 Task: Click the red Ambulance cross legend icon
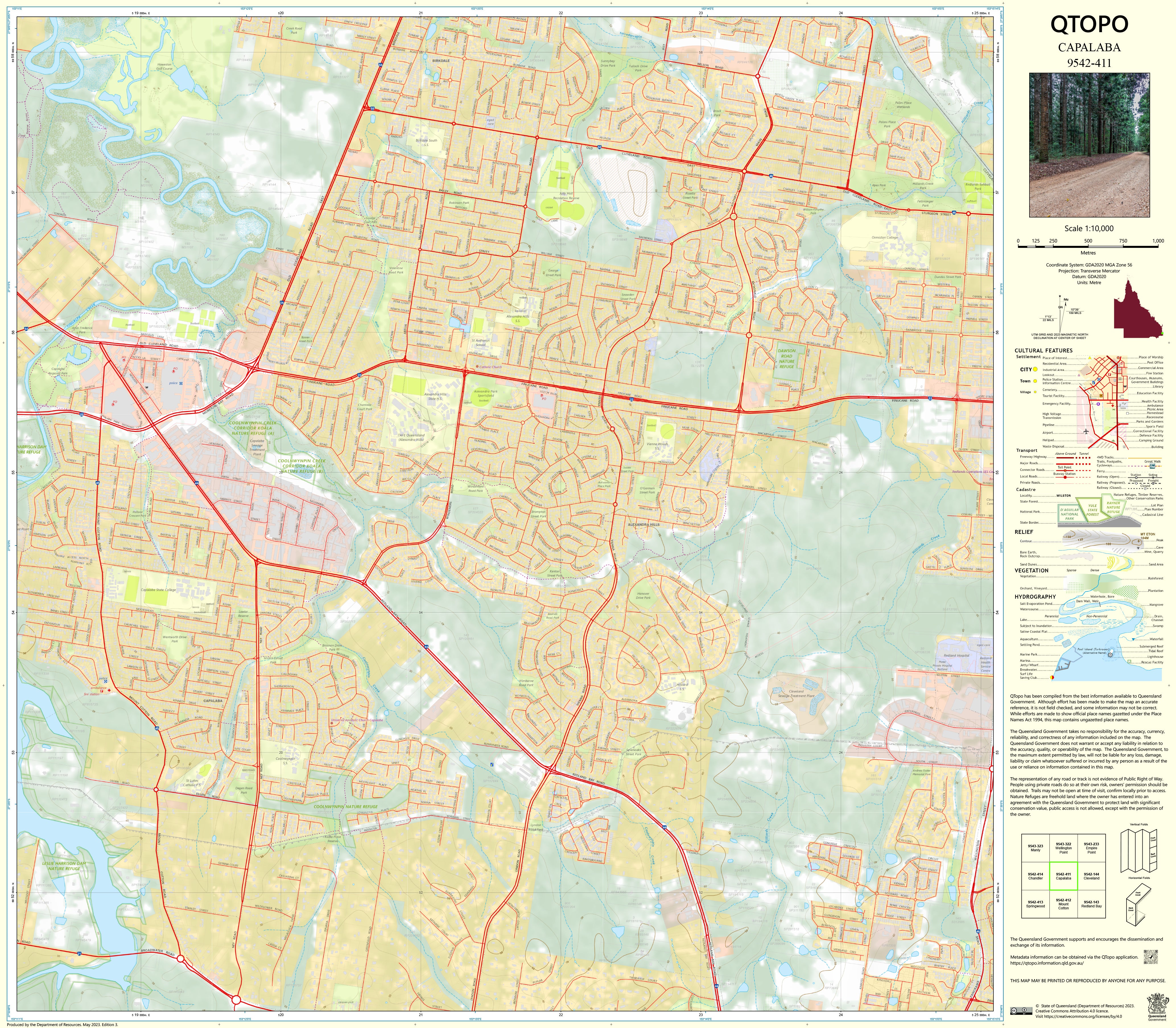point(1113,406)
